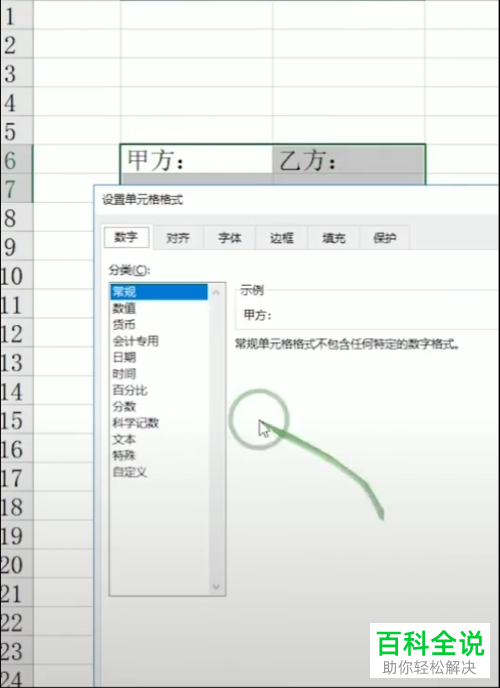The width and height of the screenshot is (500, 688).
Task: Switch to the 数字 tab
Action: [x=127, y=237]
